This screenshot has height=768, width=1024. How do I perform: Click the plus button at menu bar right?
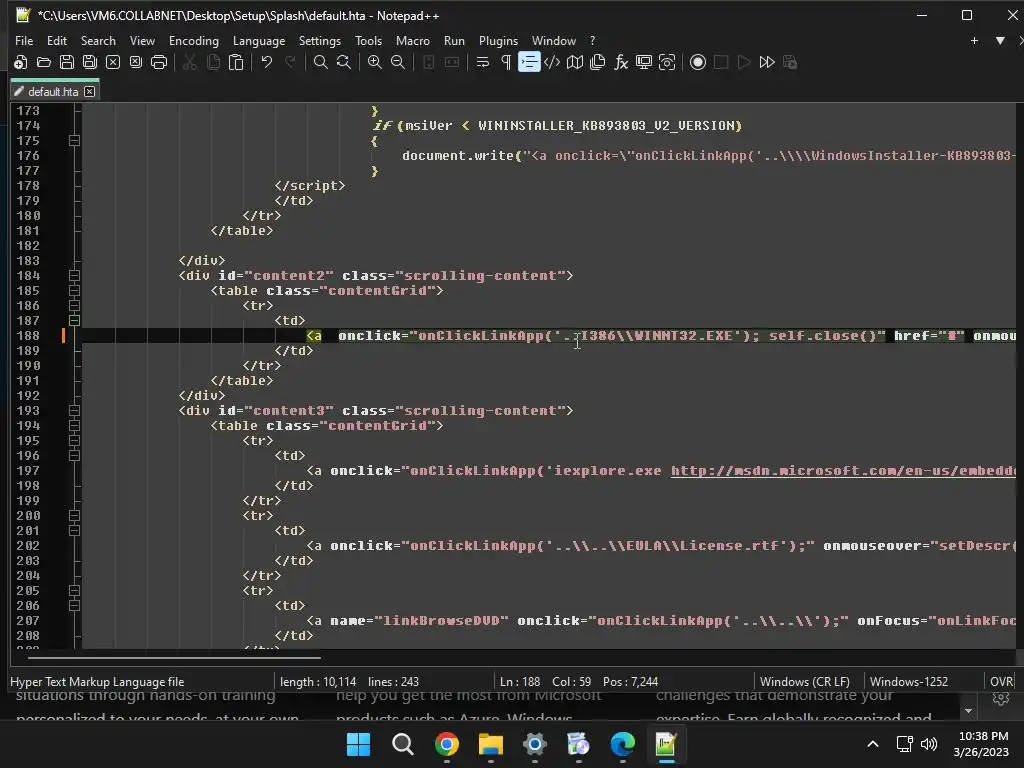click(974, 40)
